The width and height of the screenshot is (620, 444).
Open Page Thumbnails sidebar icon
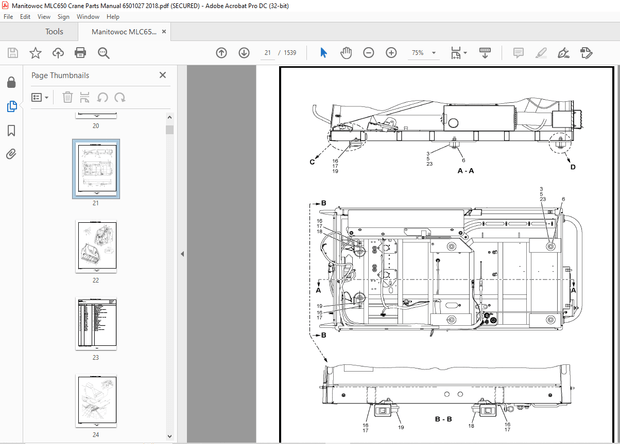12,106
